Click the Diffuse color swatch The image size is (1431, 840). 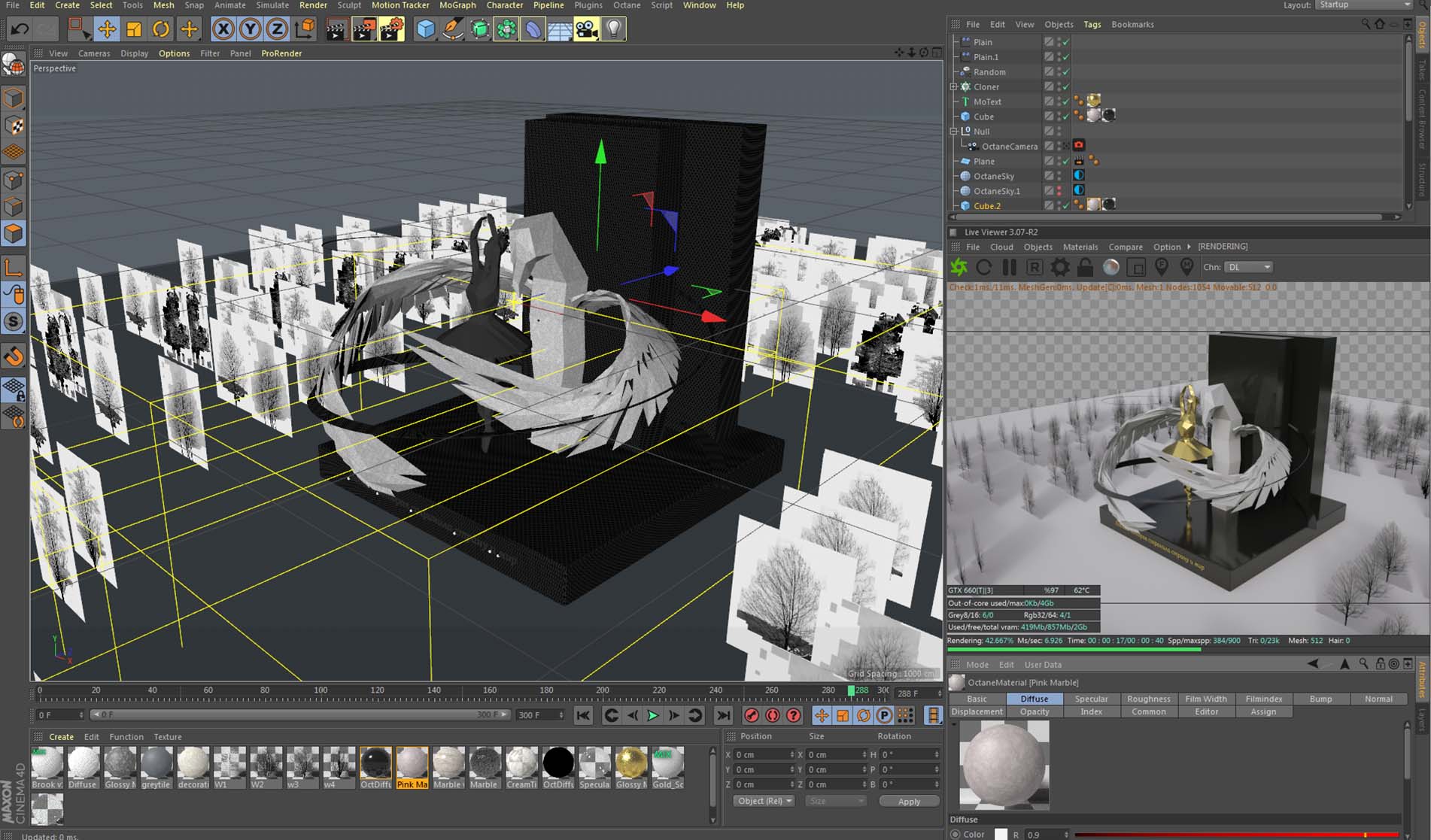[x=1001, y=834]
